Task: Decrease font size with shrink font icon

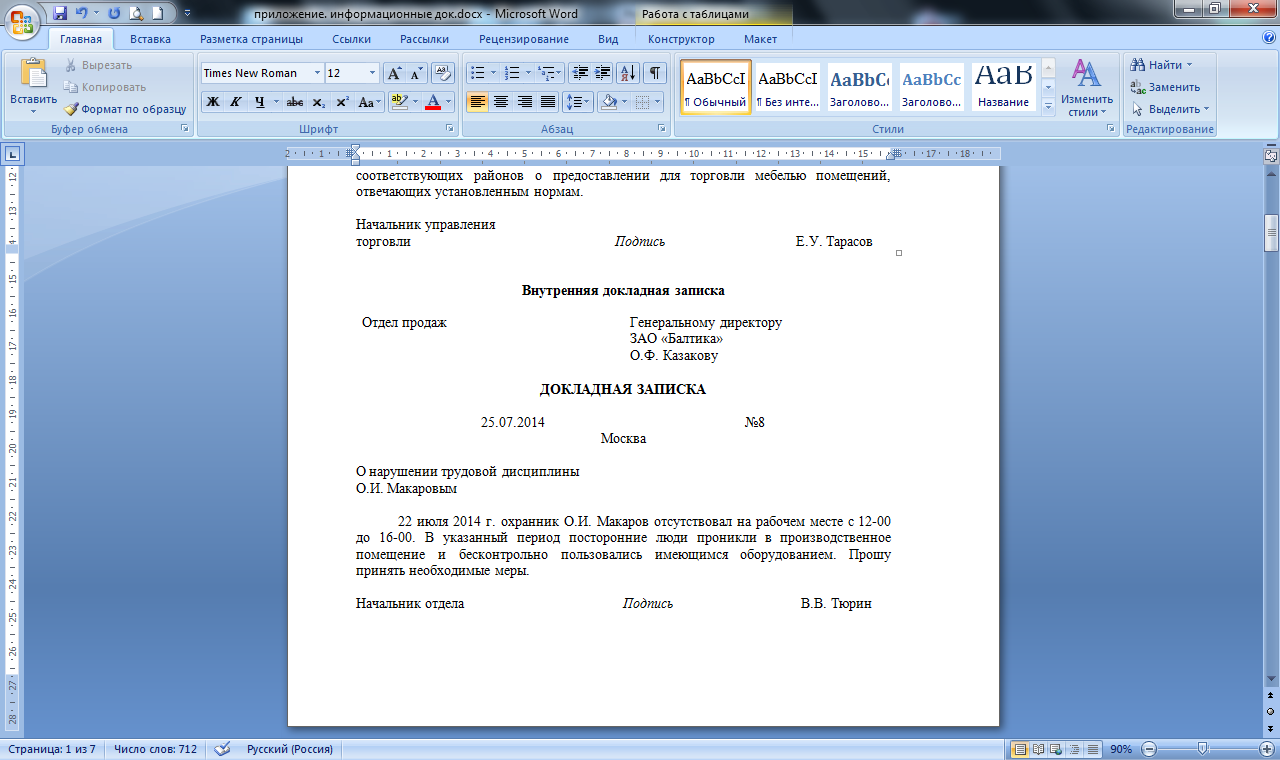Action: tap(417, 73)
